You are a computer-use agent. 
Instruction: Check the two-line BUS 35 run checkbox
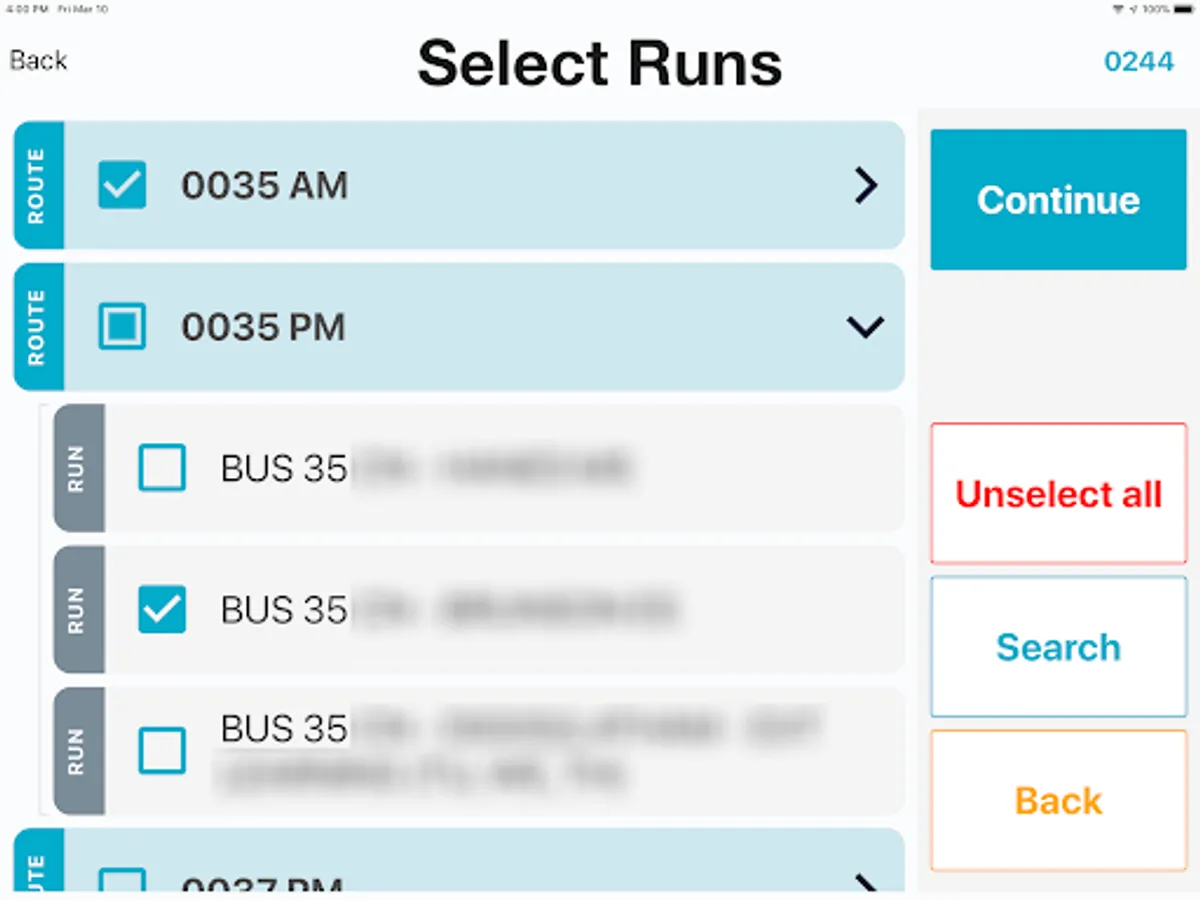click(162, 752)
